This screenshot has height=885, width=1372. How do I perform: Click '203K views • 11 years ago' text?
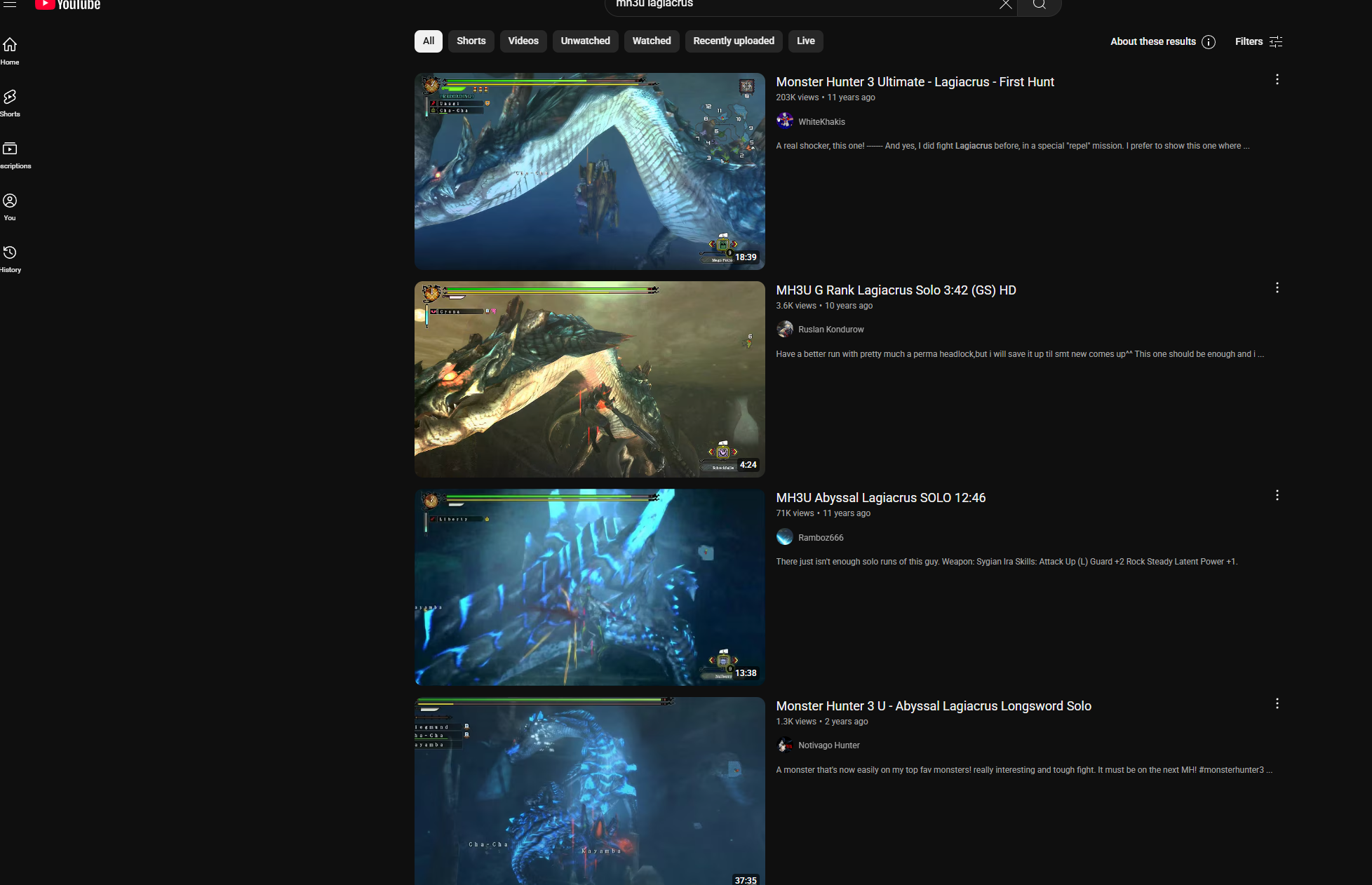[825, 97]
